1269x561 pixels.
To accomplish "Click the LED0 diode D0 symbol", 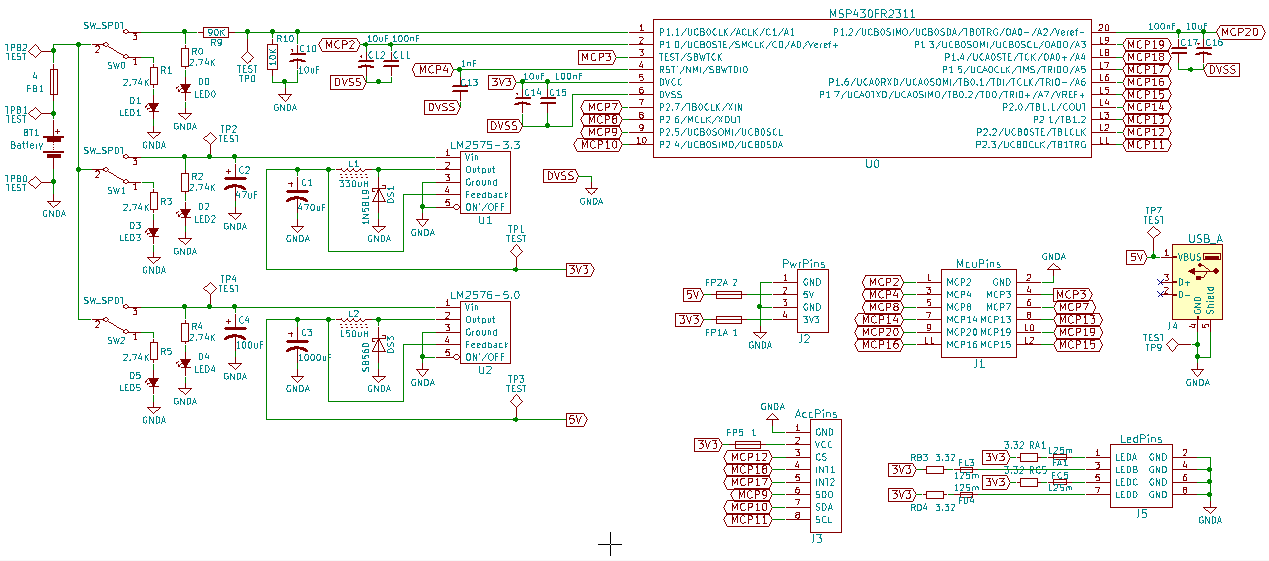I will pyautogui.click(x=184, y=89).
